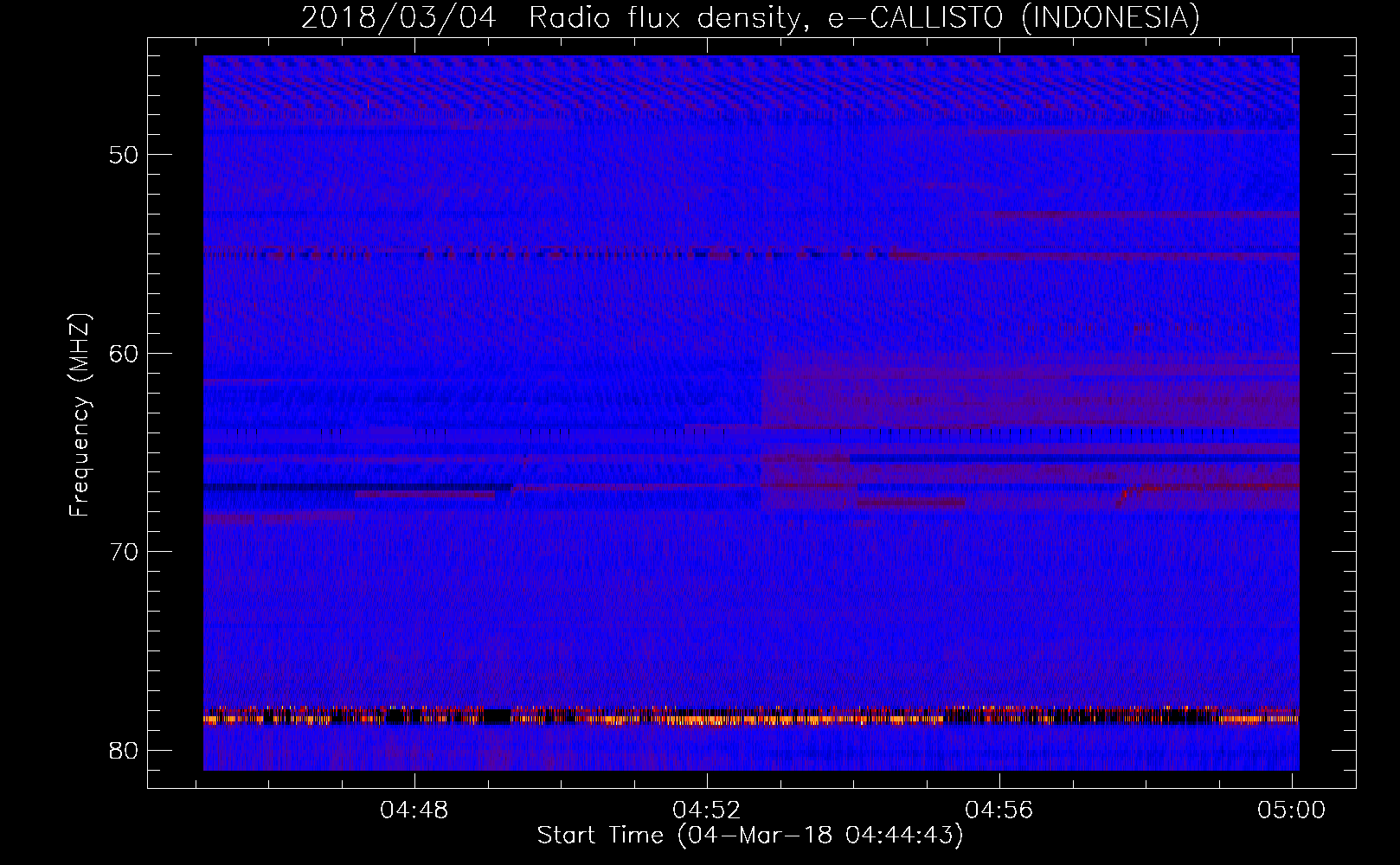
Task: Click the 50 frequency tick label
Action: click(124, 155)
